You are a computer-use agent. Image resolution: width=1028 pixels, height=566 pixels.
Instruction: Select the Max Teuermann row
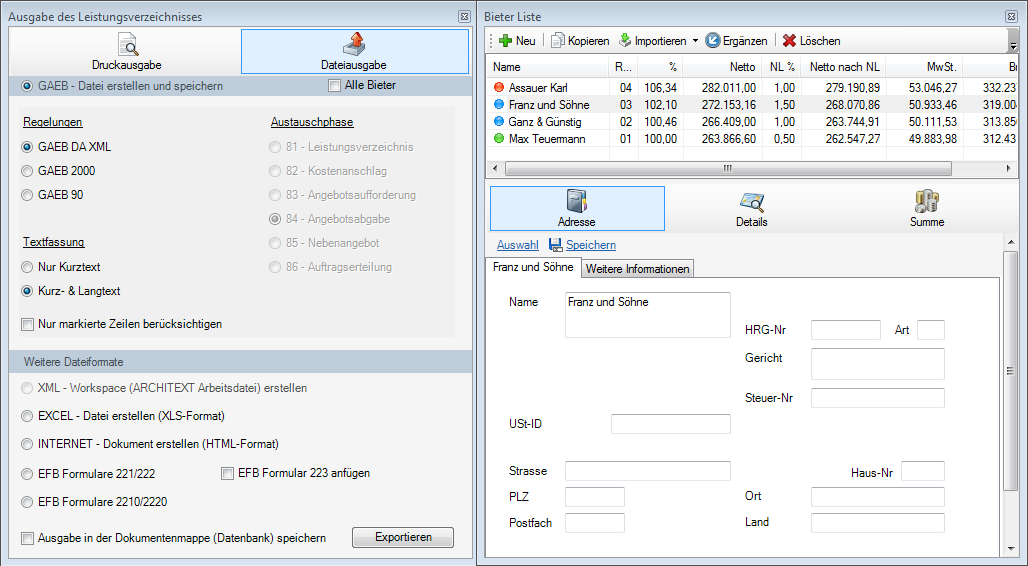751,138
